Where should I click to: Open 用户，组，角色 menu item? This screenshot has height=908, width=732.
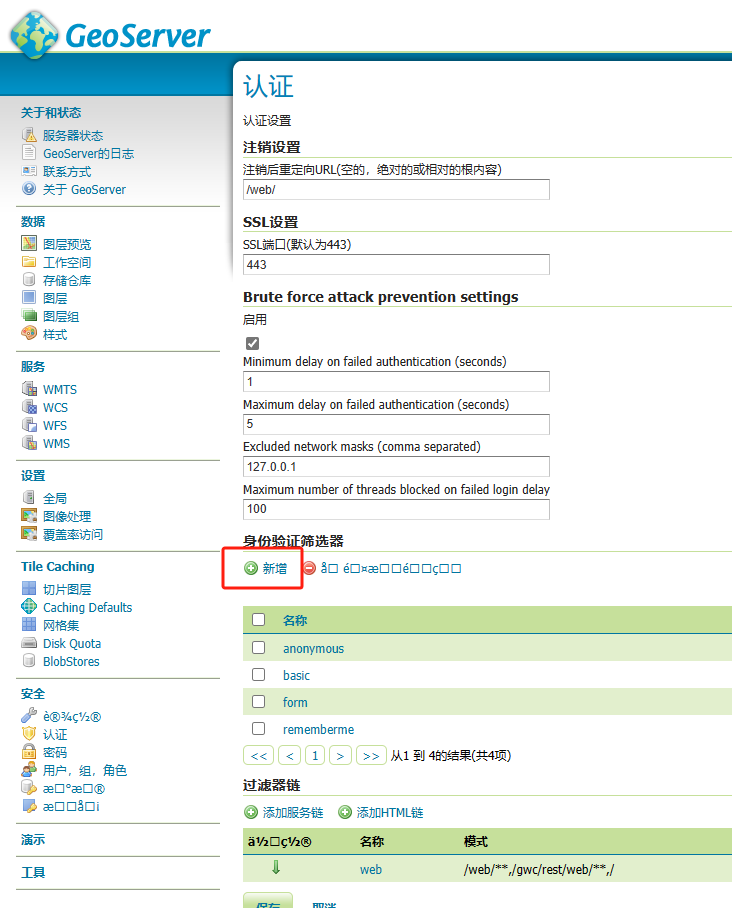[84, 770]
